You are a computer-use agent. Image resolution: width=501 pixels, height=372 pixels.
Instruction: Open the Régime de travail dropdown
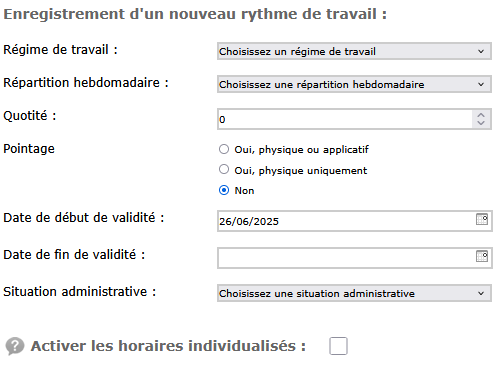[354, 51]
